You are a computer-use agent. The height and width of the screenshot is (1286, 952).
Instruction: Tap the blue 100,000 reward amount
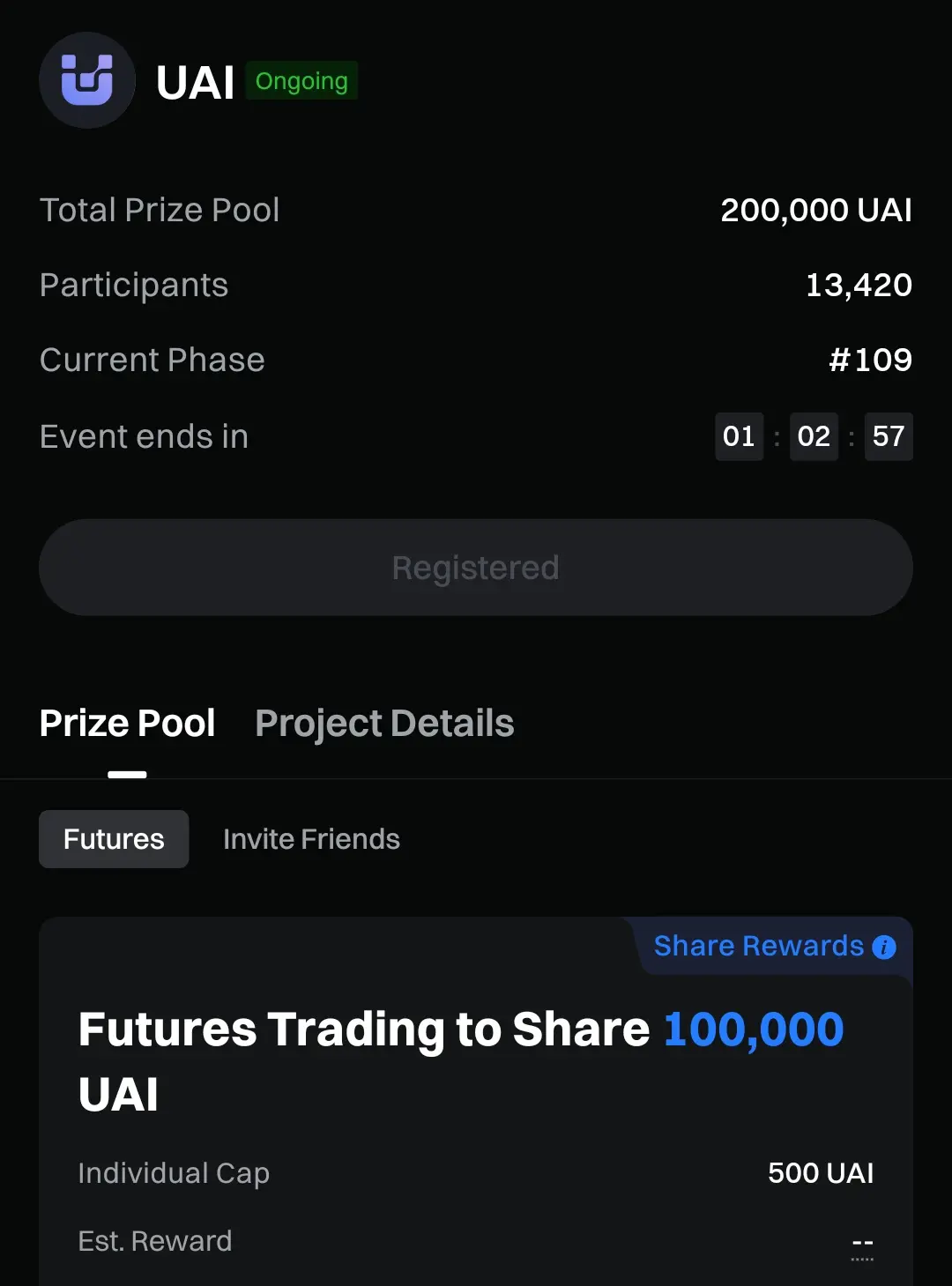point(754,1030)
